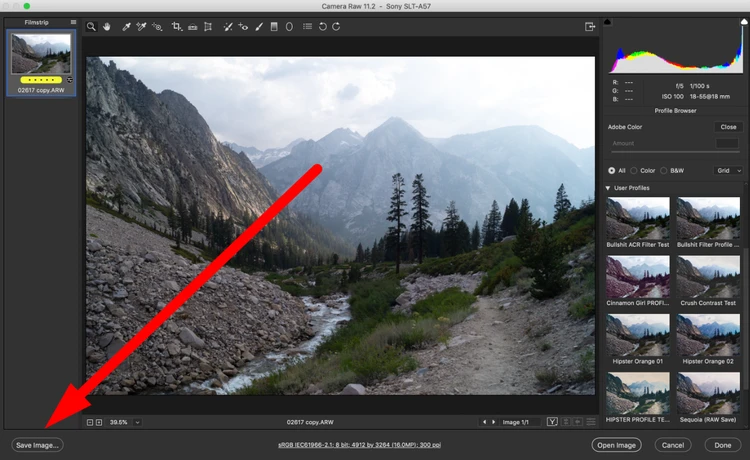This screenshot has width=750, height=460.
Task: Rotate image 90° clockwise
Action: 336,27
